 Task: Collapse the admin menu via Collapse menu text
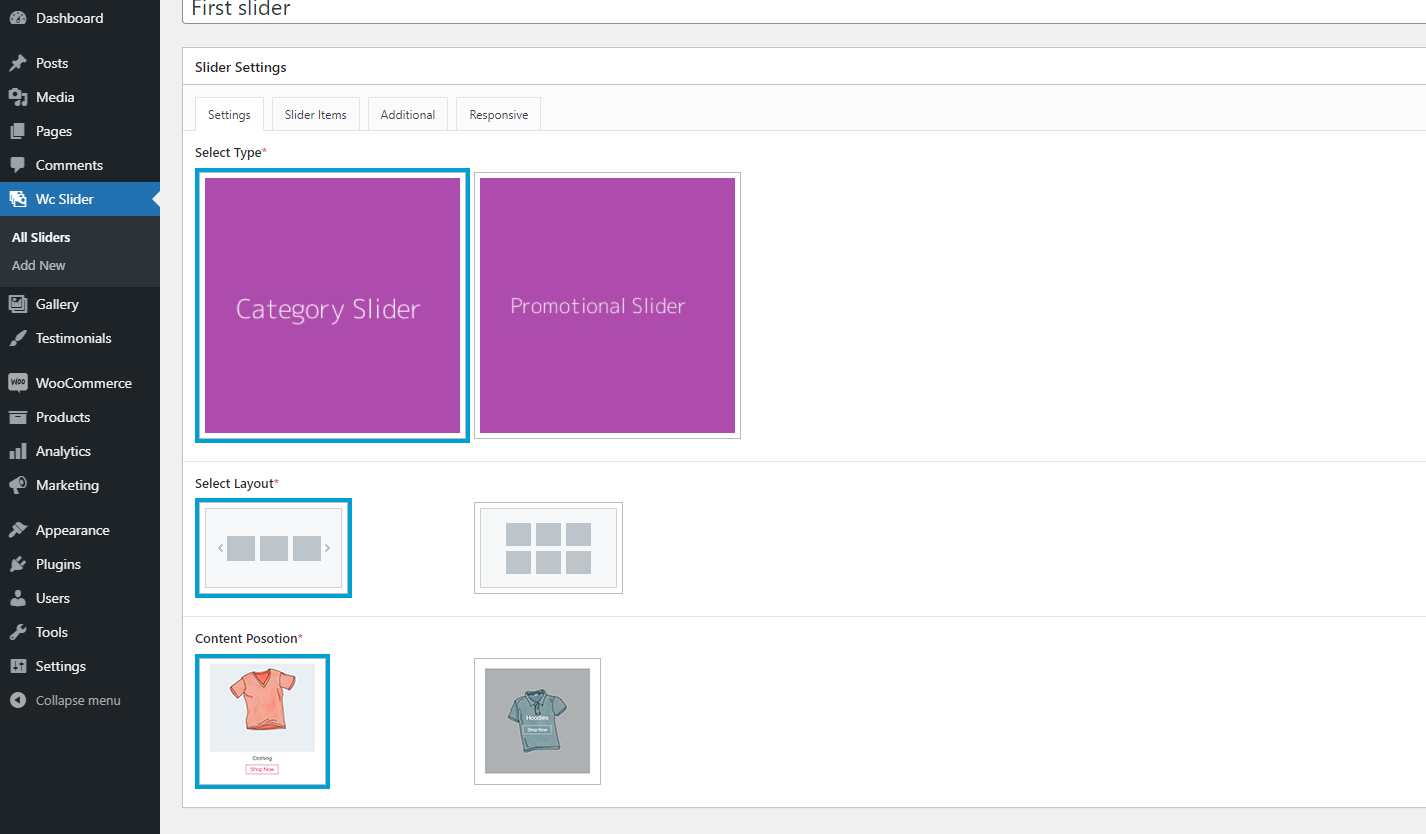pyautogui.click(x=78, y=700)
